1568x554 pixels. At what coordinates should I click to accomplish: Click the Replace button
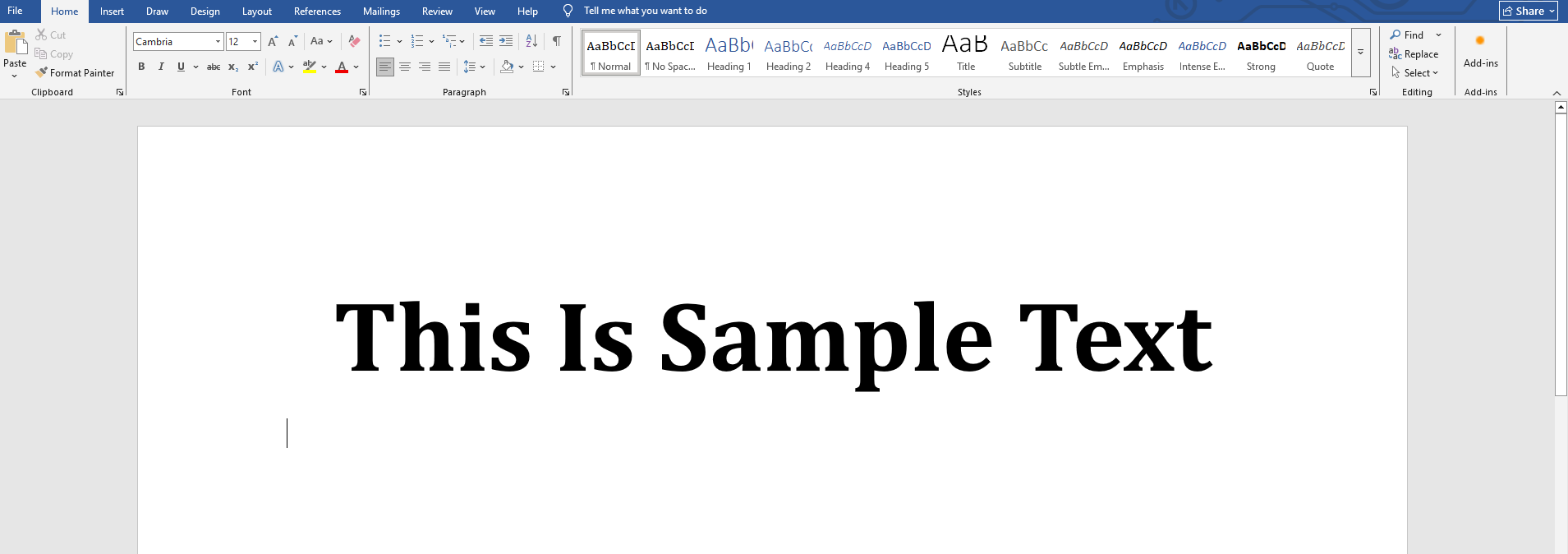[x=1414, y=53]
